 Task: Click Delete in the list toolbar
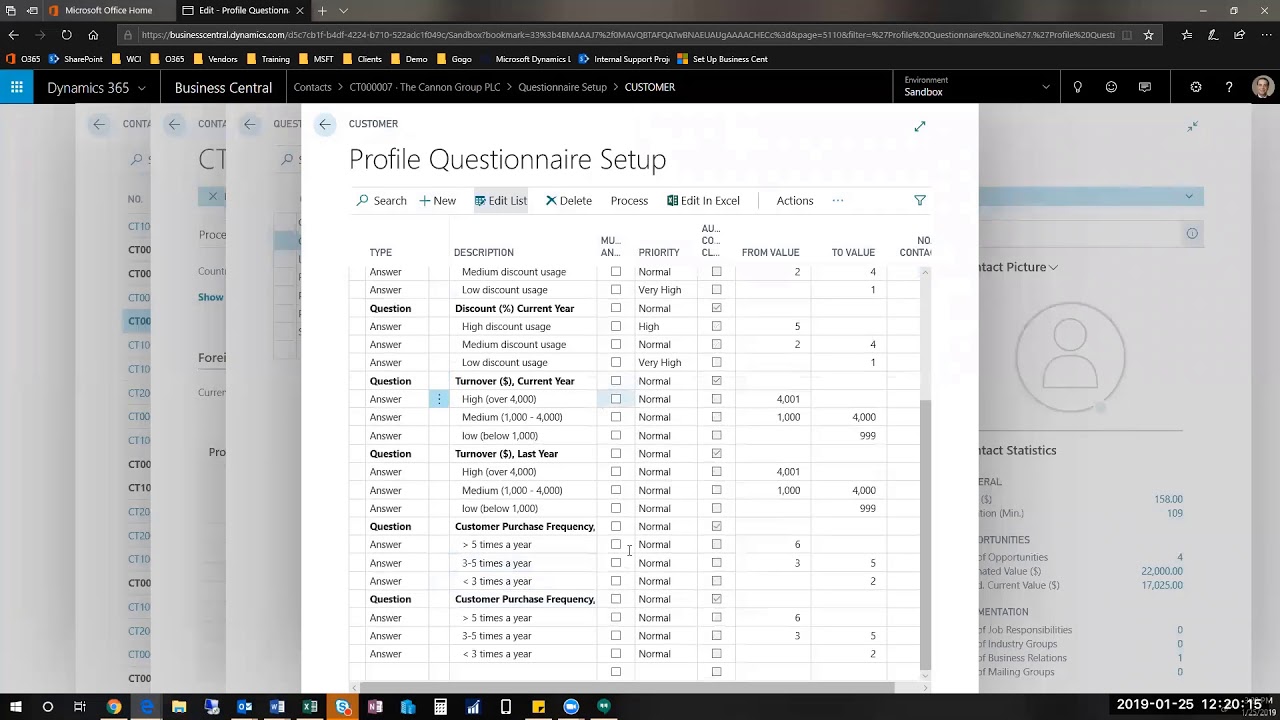(x=569, y=201)
